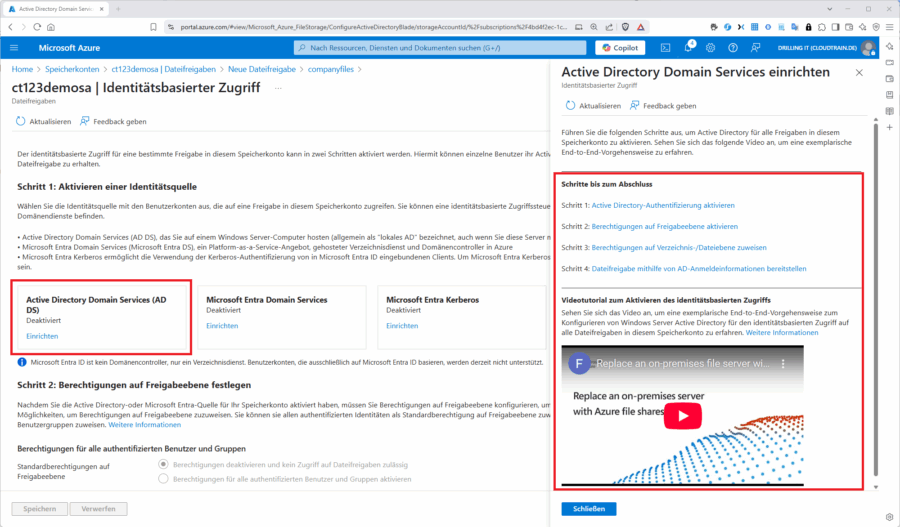Click the user account avatar
The image size is (900, 527).
point(868,48)
